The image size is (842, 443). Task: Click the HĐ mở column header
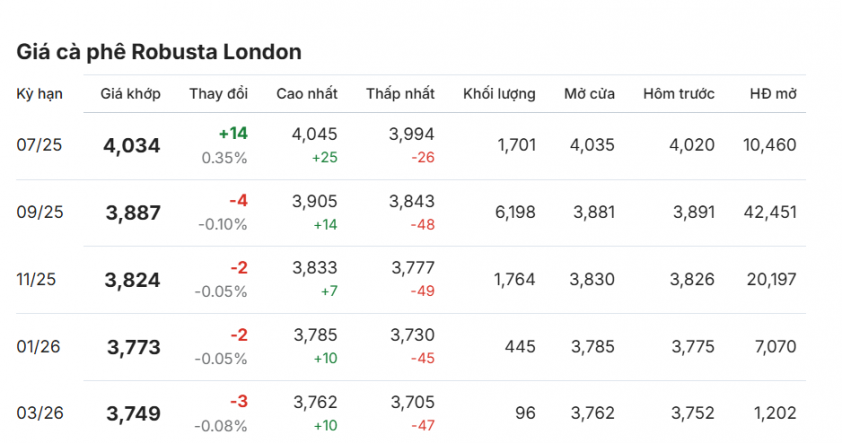773,94
